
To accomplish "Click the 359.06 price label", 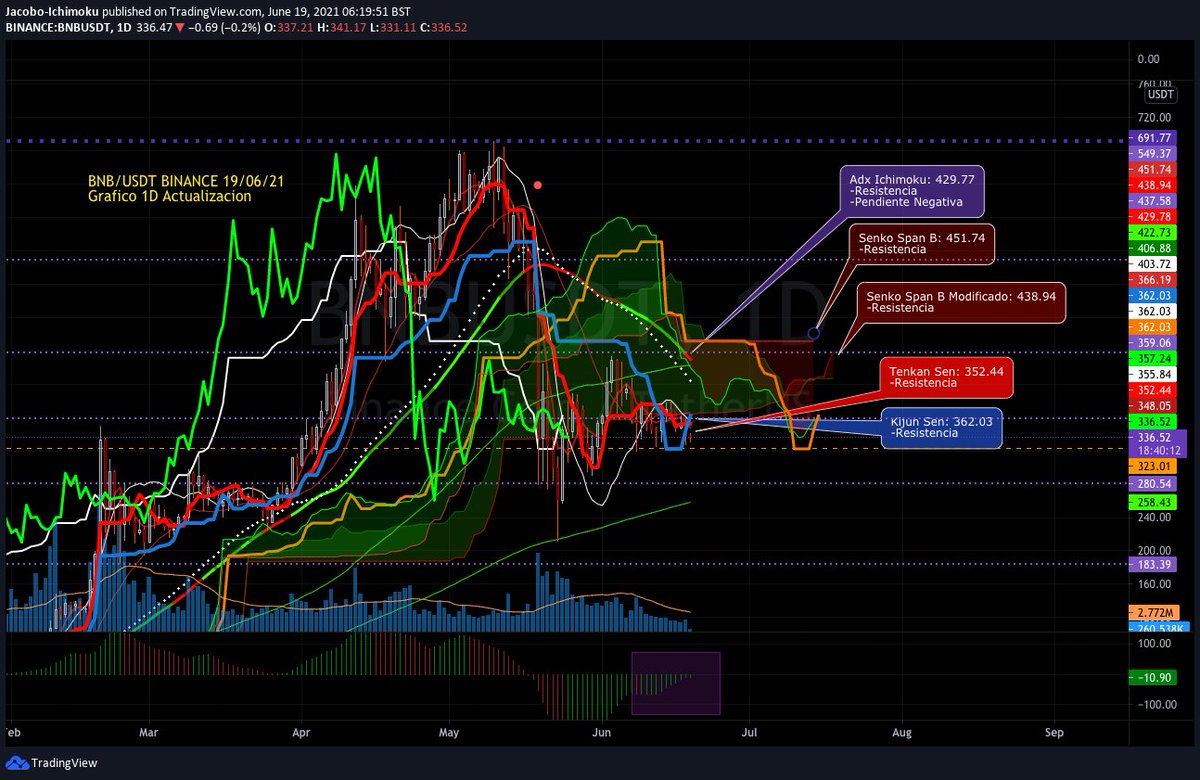I will point(1155,342).
